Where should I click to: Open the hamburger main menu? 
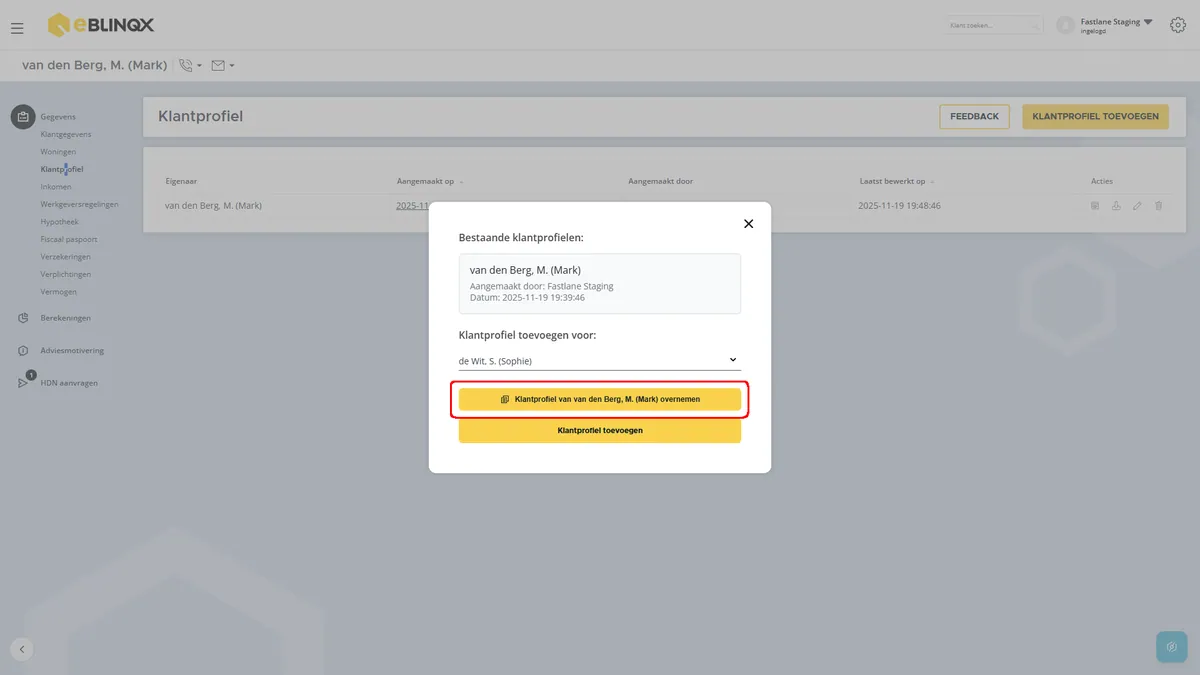(17, 28)
